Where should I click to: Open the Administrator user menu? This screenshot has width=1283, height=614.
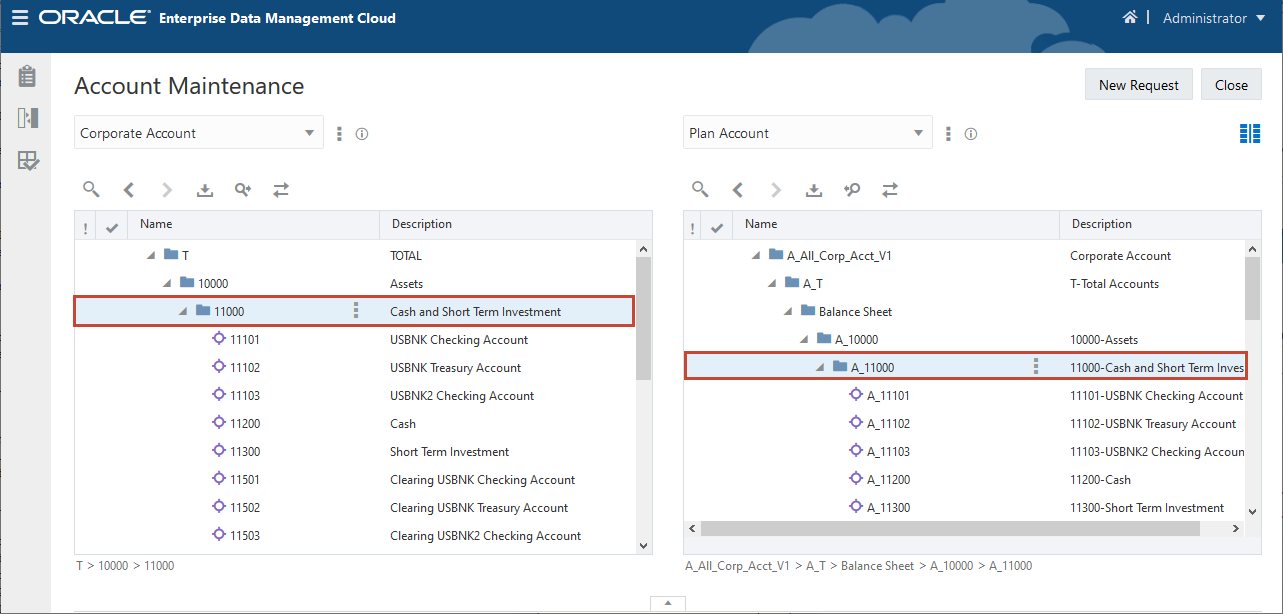click(x=1213, y=18)
